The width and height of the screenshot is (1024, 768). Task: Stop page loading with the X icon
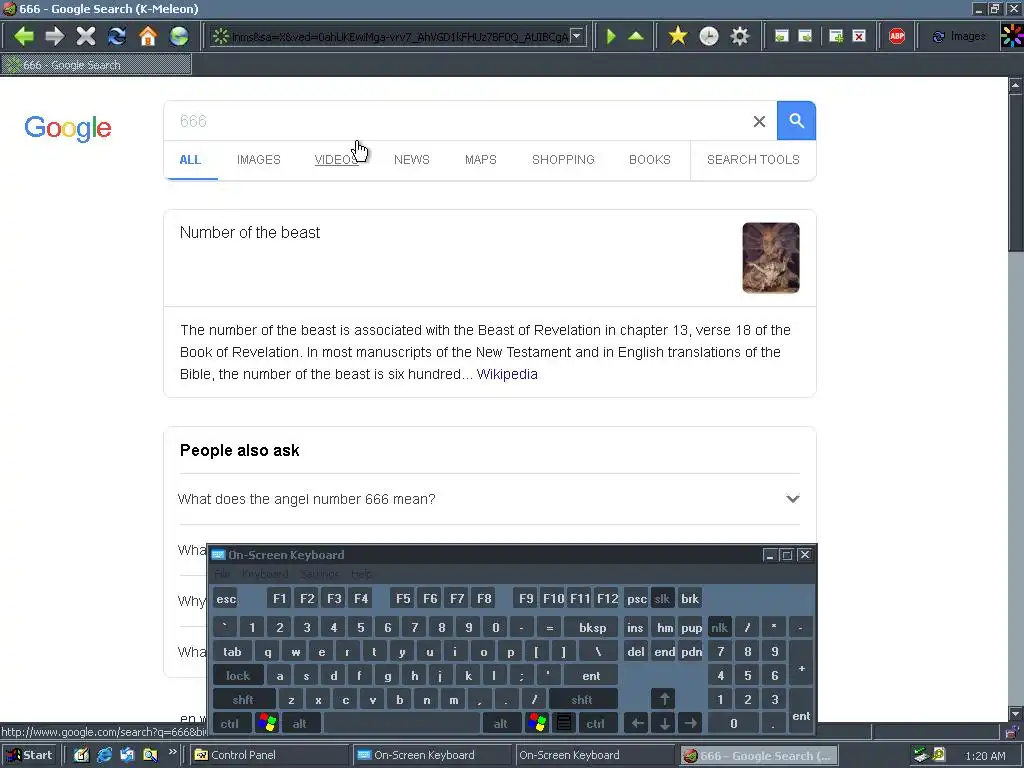[86, 36]
